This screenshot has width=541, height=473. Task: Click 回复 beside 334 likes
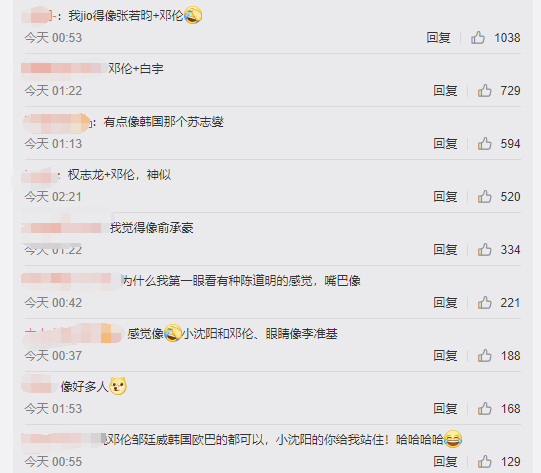click(x=445, y=249)
